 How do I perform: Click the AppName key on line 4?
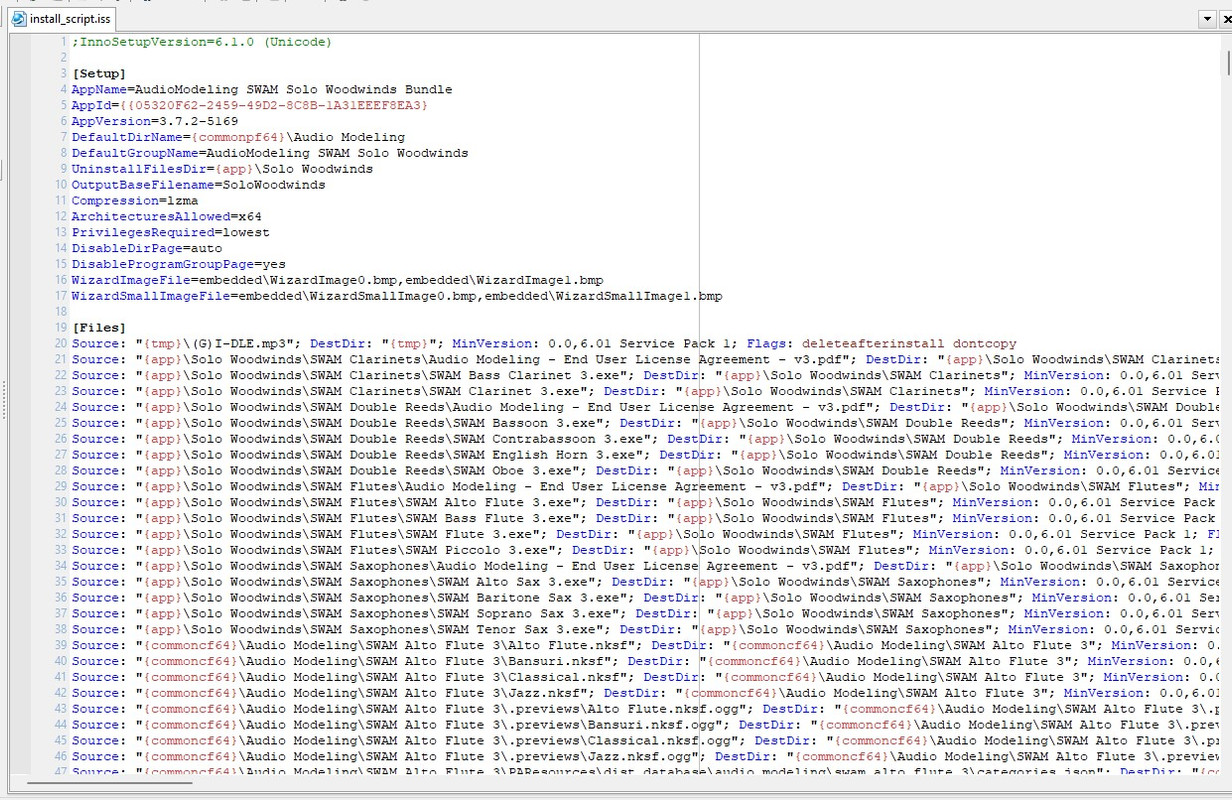point(99,90)
